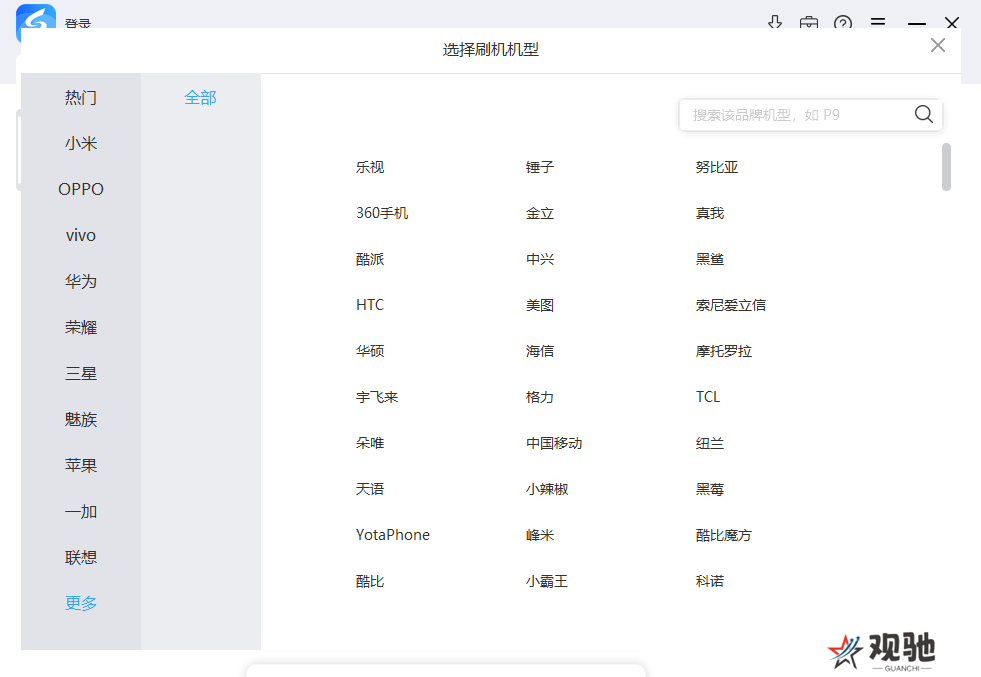Select the 小米 brand tab
981x677 pixels.
[x=81, y=143]
